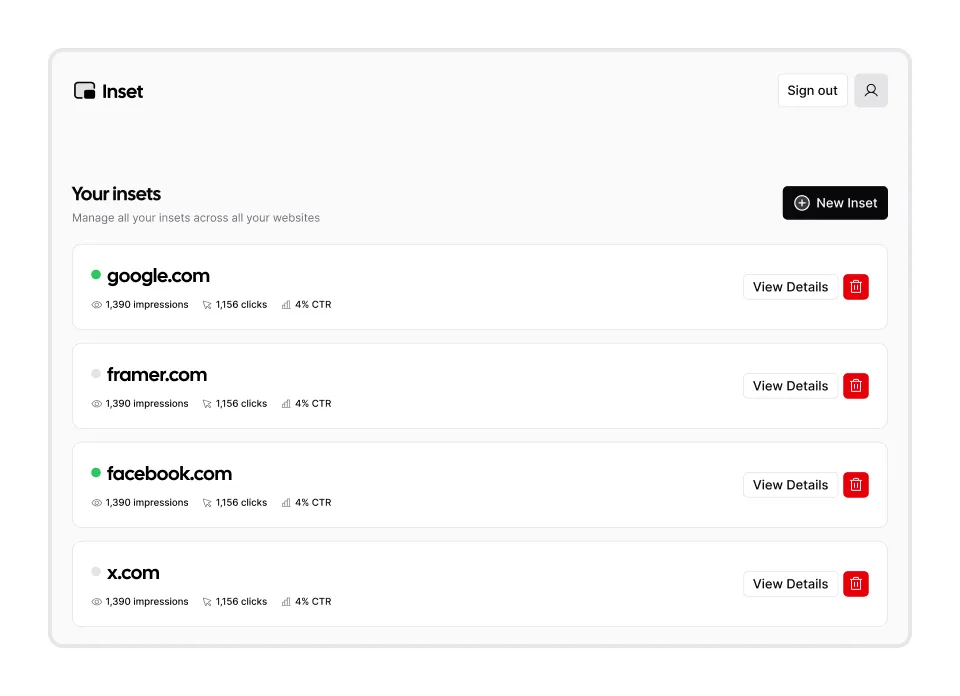Image resolution: width=960 pixels, height=696 pixels.
Task: Delete x.com using its trash icon
Action: coord(855,583)
